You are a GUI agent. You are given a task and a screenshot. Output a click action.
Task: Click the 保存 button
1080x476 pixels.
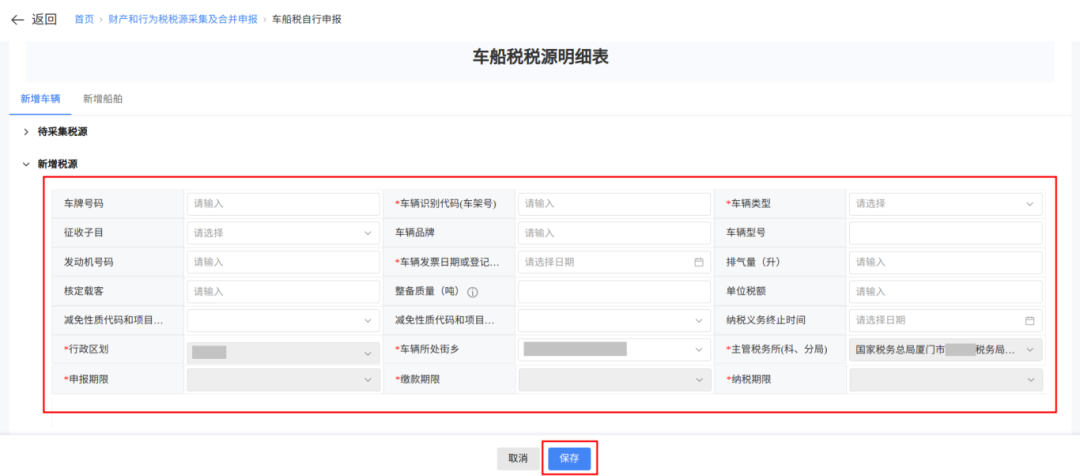570,459
